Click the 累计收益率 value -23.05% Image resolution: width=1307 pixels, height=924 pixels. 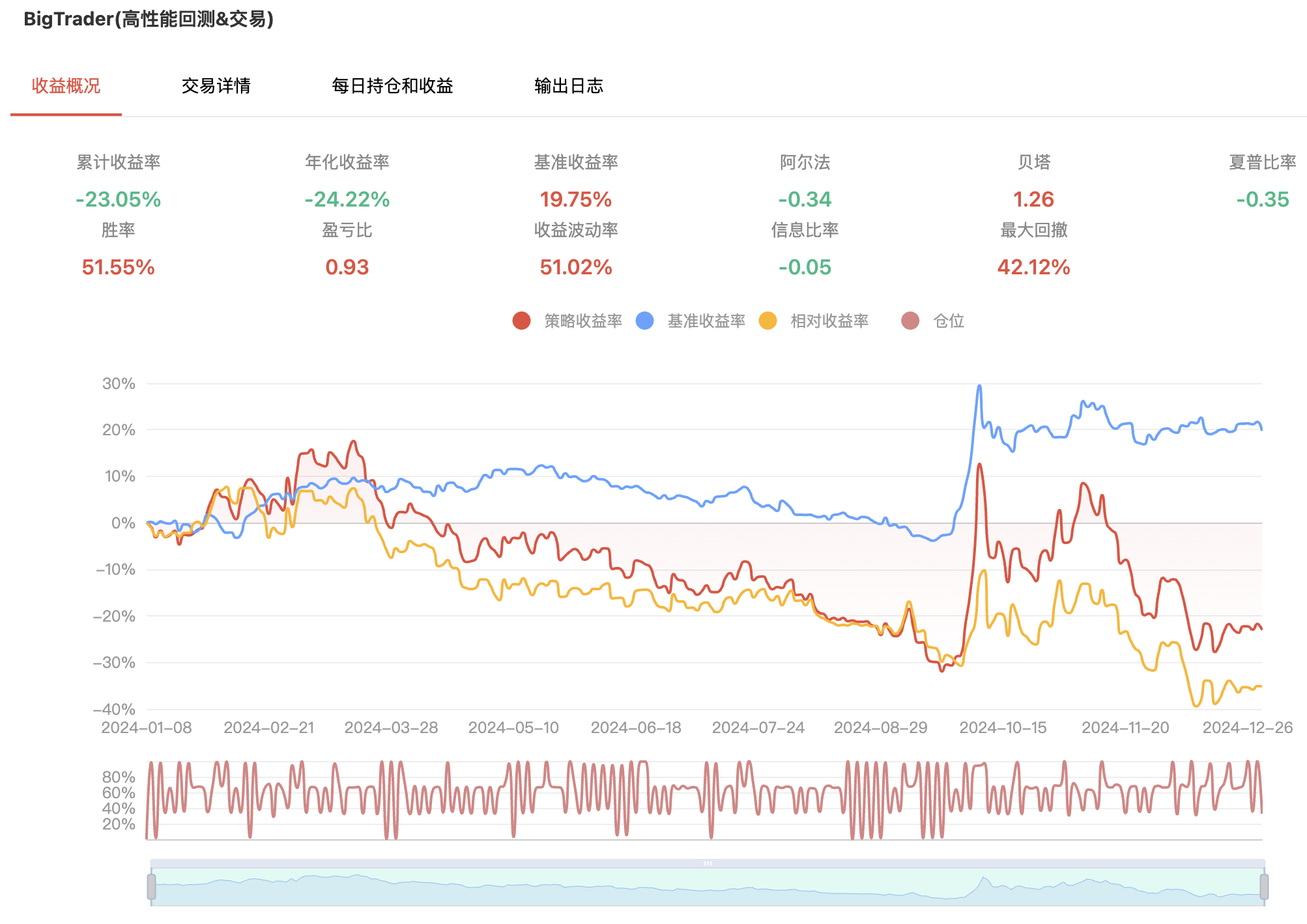pos(119,199)
